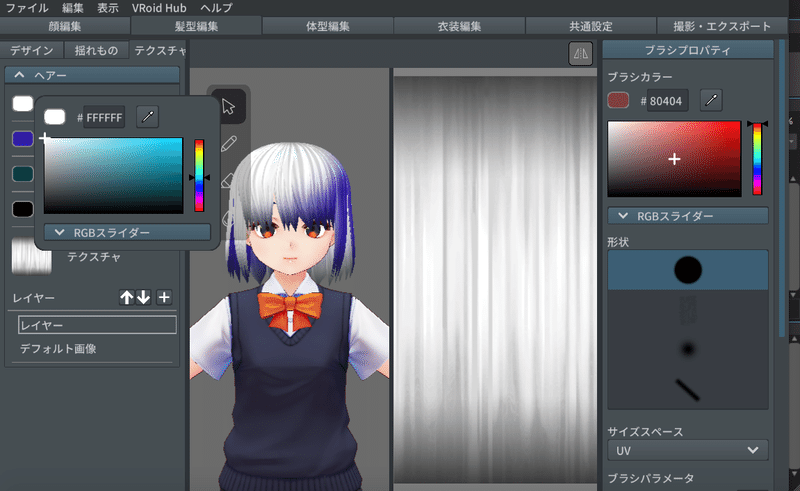
Task: Click the white hair color swatch
Action: (x=22, y=104)
